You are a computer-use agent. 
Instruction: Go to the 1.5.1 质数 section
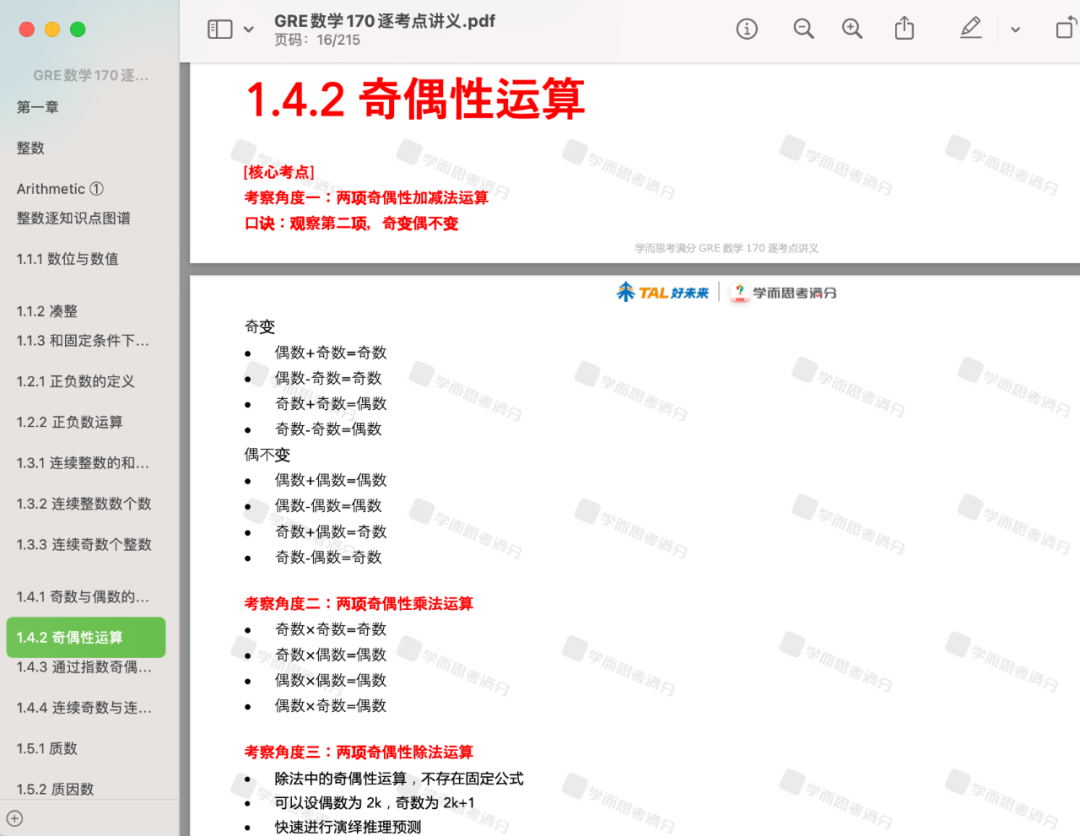tap(47, 748)
